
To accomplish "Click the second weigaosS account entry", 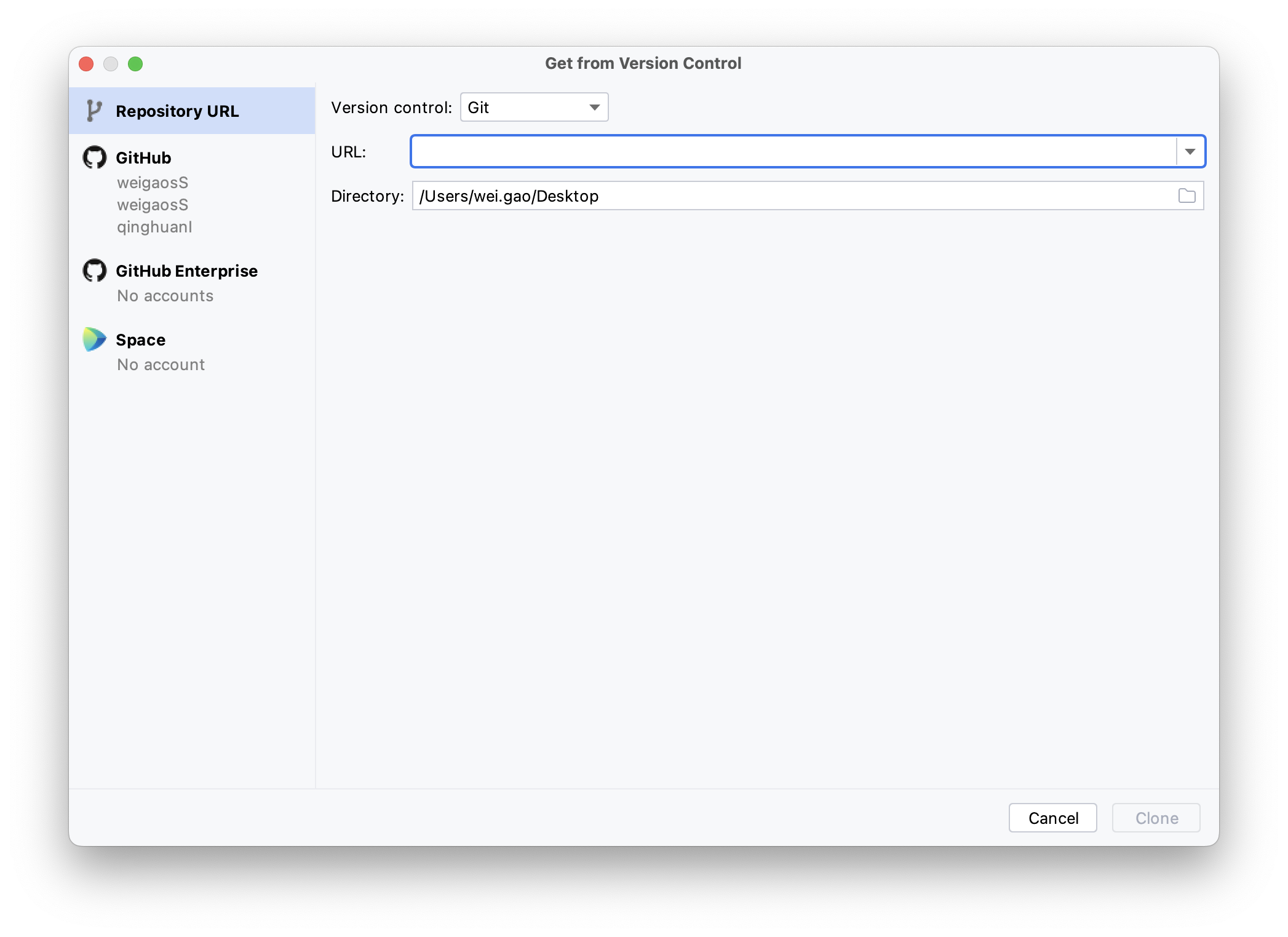I will point(152,204).
